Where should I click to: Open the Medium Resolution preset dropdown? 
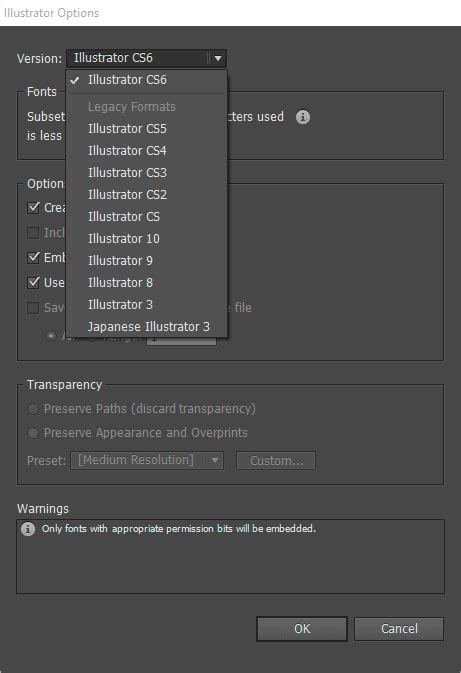[147, 460]
